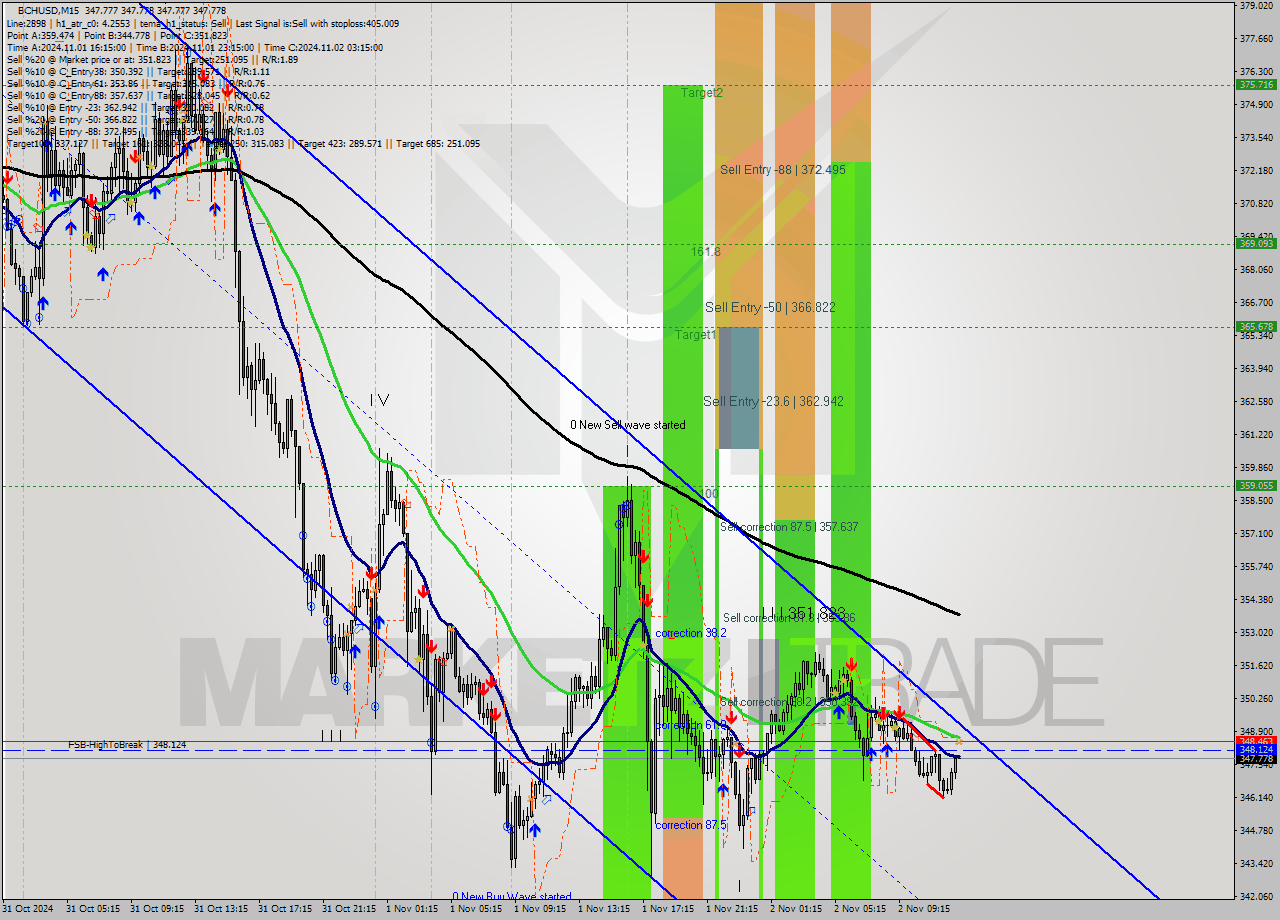Click the Target1 label on the chart
1280x920 pixels.
pyautogui.click(x=695, y=335)
